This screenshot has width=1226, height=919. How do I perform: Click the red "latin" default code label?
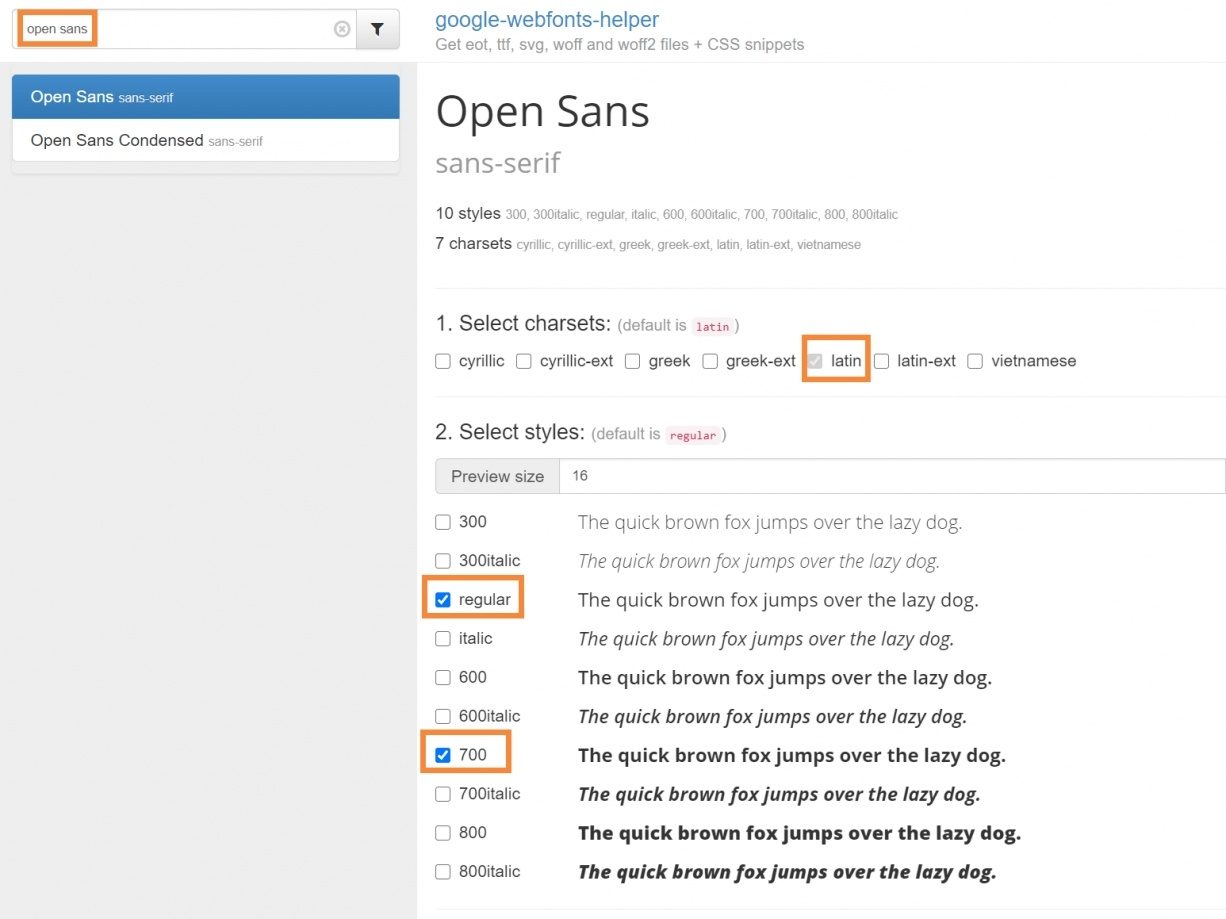(713, 326)
